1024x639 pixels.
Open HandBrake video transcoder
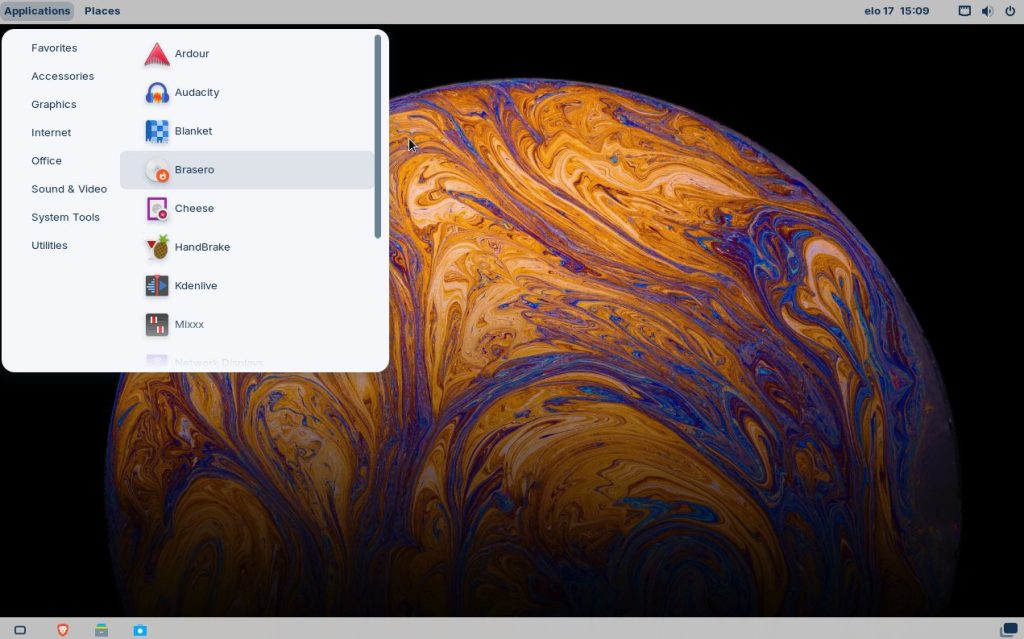point(247,247)
